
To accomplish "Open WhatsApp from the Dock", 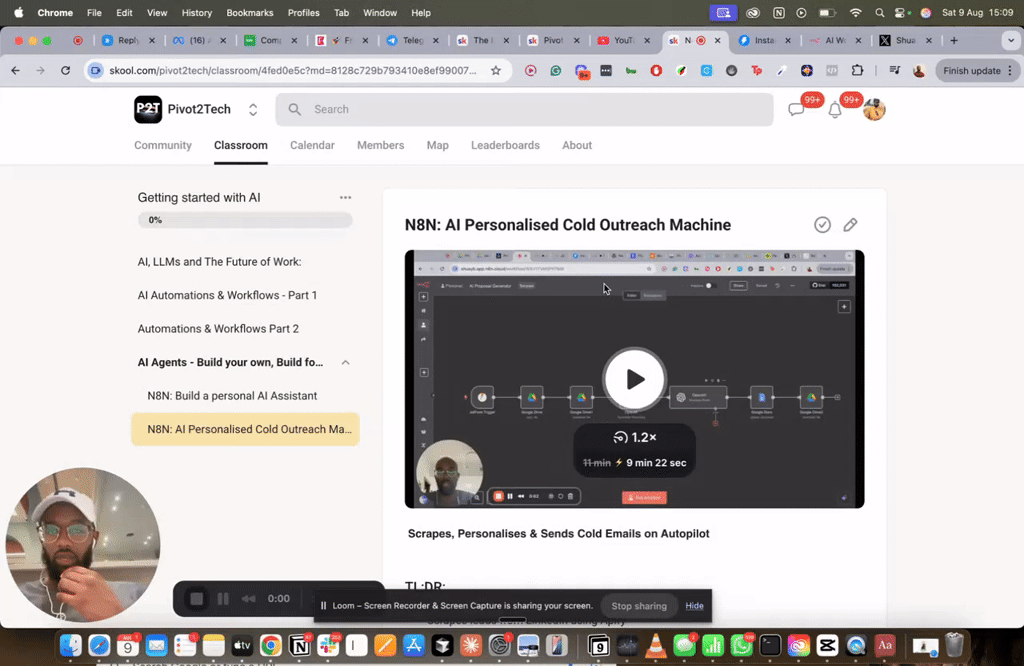I will [x=741, y=646].
